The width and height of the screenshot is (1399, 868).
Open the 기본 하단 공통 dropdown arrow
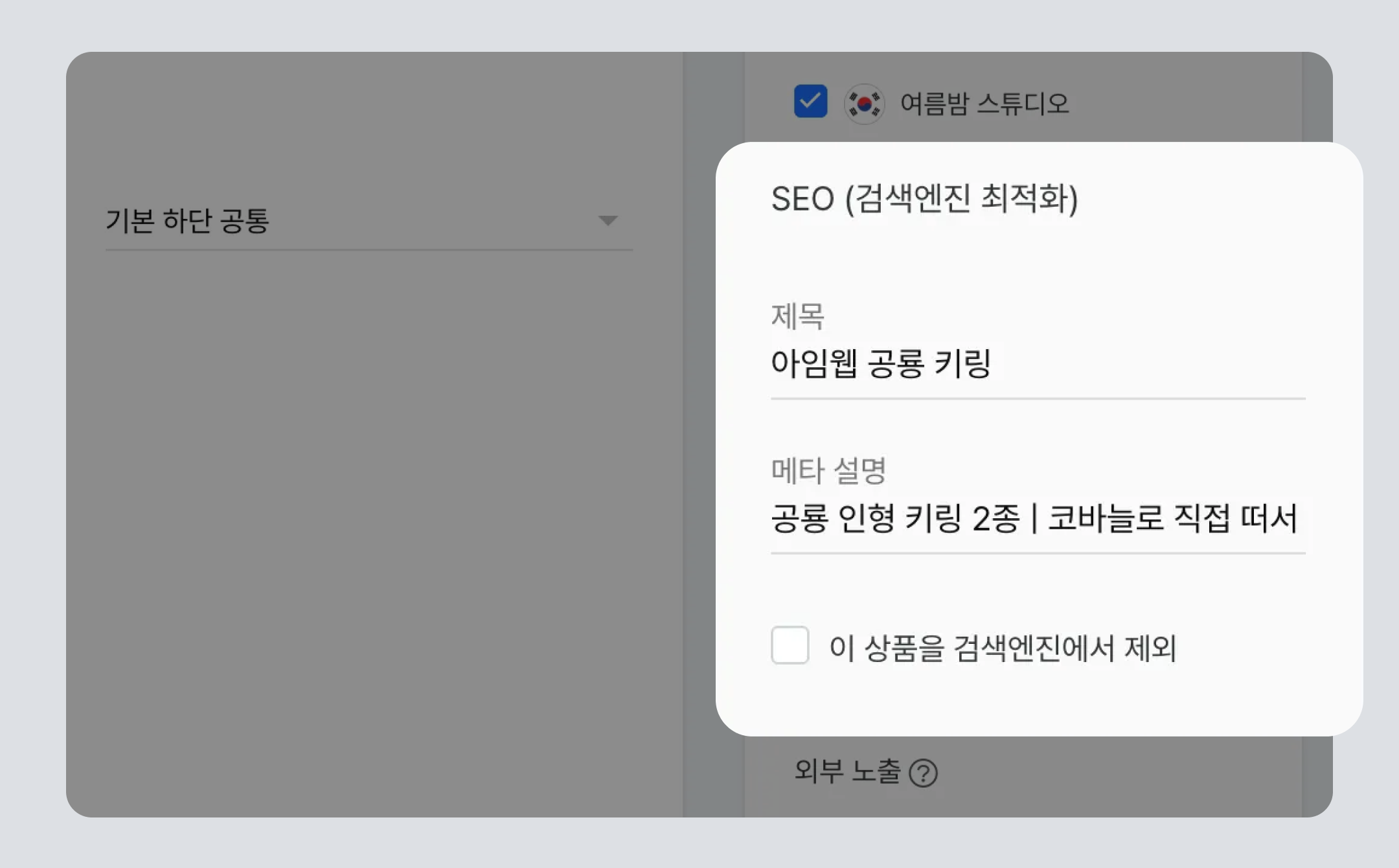(608, 221)
